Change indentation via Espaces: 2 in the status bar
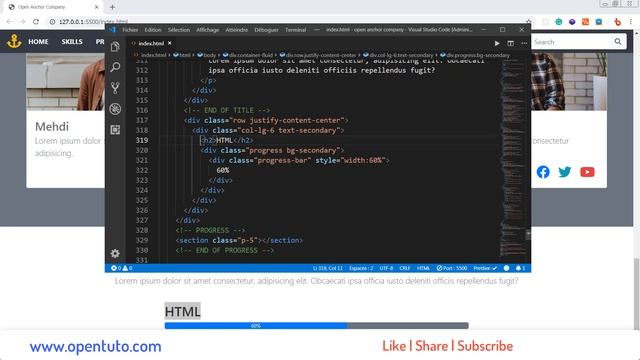This screenshot has width=640, height=360. tap(361, 268)
